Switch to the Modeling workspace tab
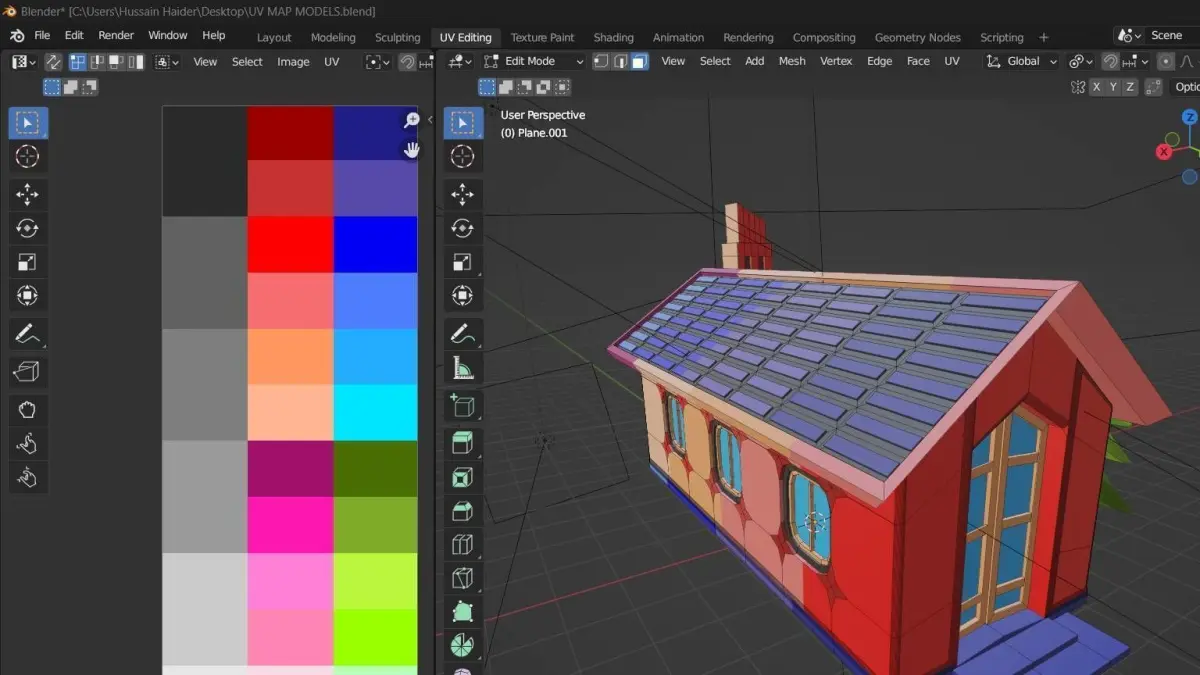Viewport: 1200px width, 675px height. [333, 37]
